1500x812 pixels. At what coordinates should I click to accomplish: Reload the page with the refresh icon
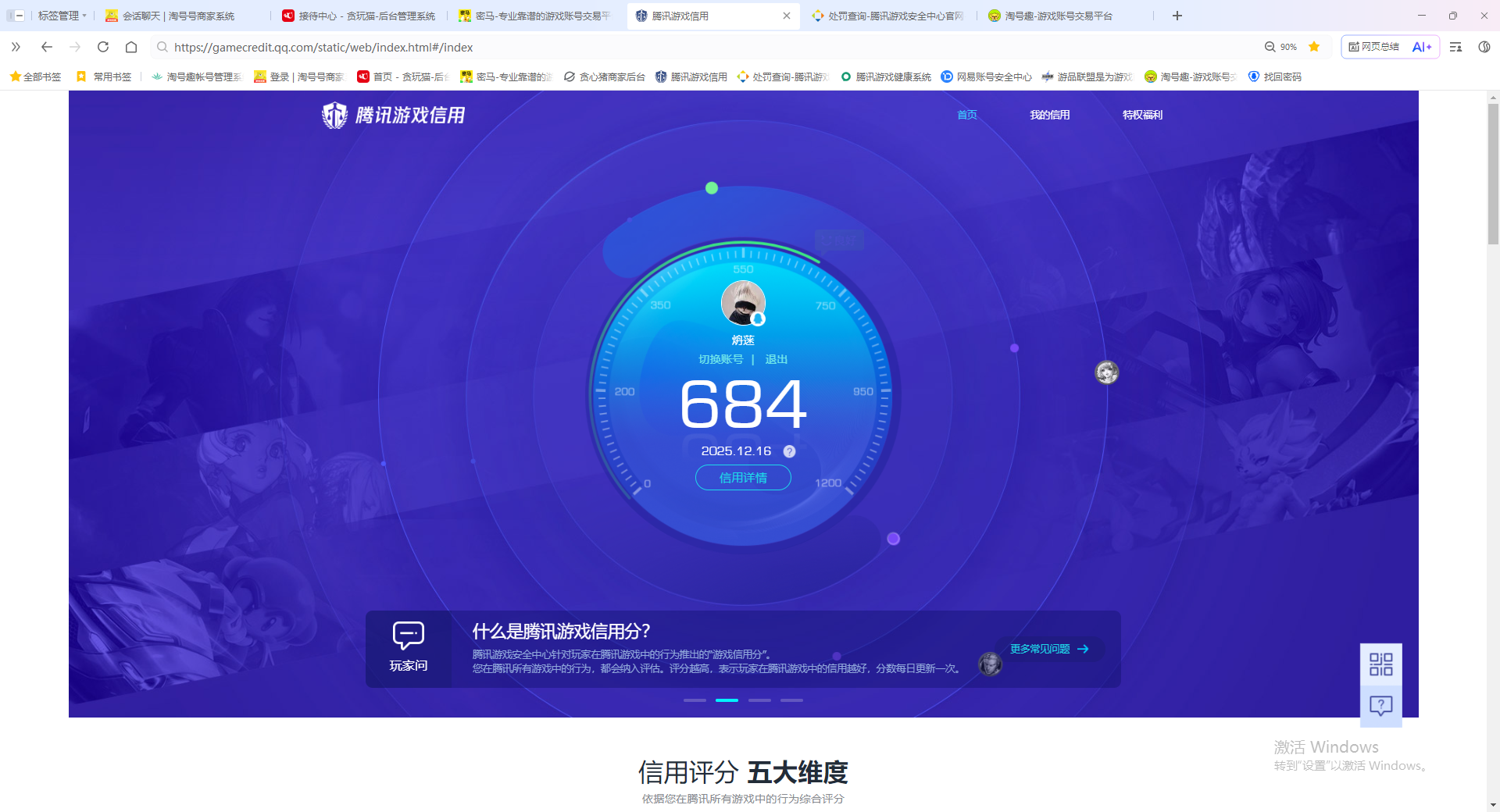click(103, 47)
